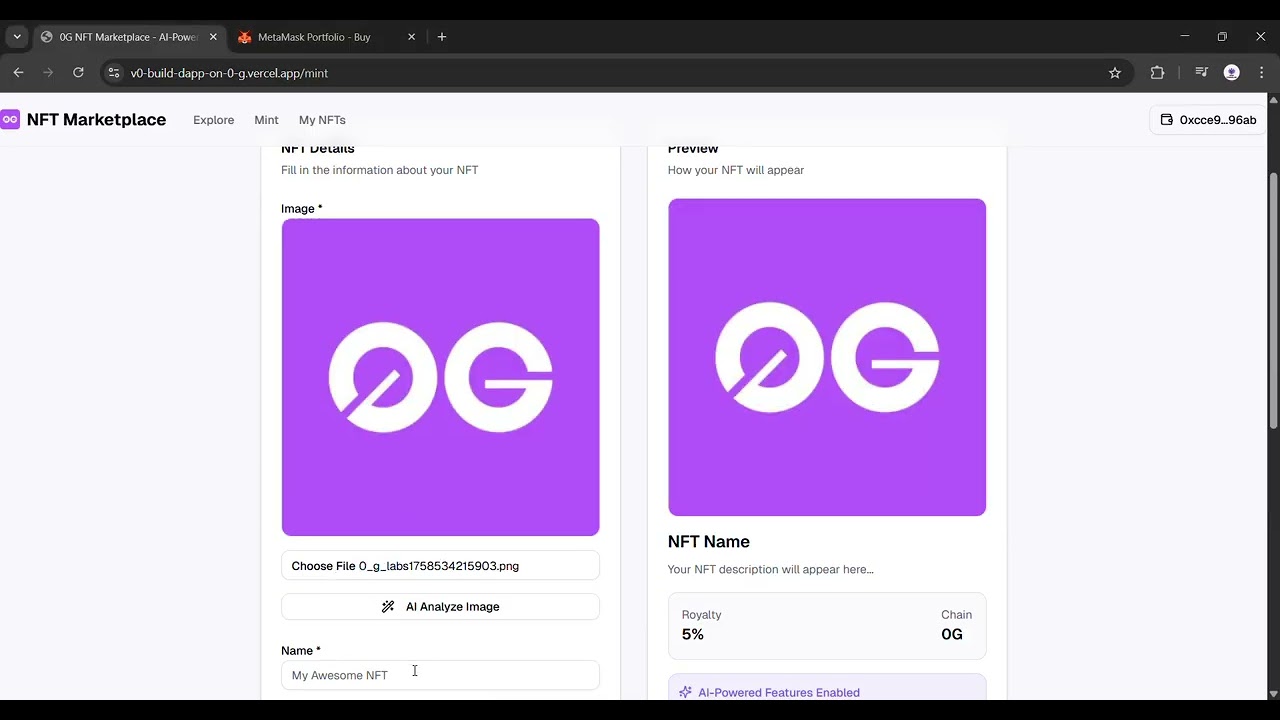
Task: Click the browser forward arrow
Action: [x=48, y=73]
